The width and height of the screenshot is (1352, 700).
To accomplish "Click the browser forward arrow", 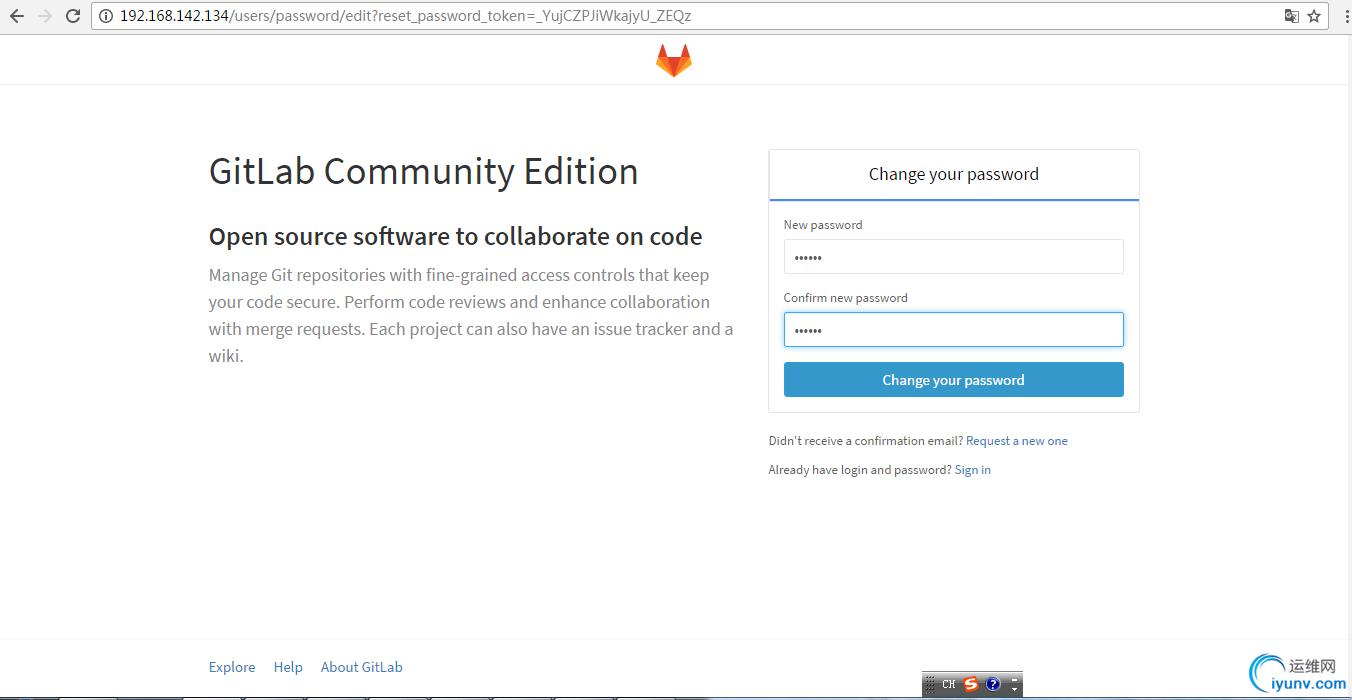I will click(x=44, y=16).
